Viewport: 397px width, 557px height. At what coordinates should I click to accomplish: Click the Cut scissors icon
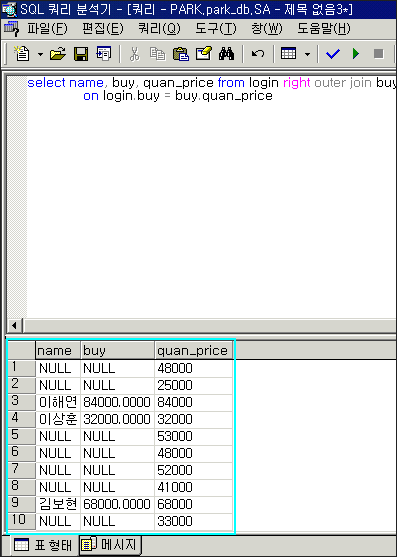click(134, 54)
